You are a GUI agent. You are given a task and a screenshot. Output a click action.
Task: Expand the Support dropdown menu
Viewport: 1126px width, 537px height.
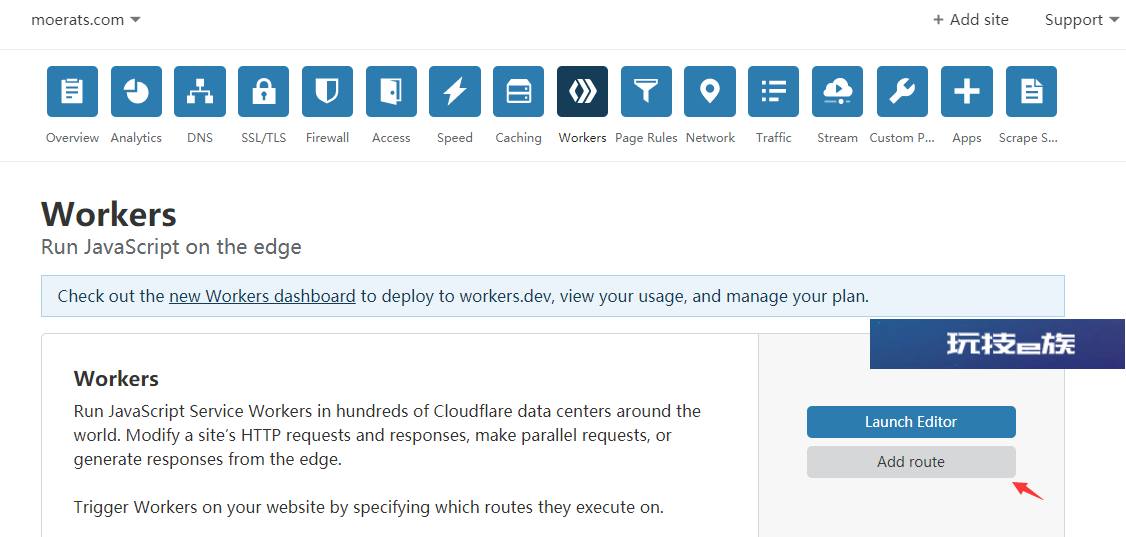(1083, 20)
